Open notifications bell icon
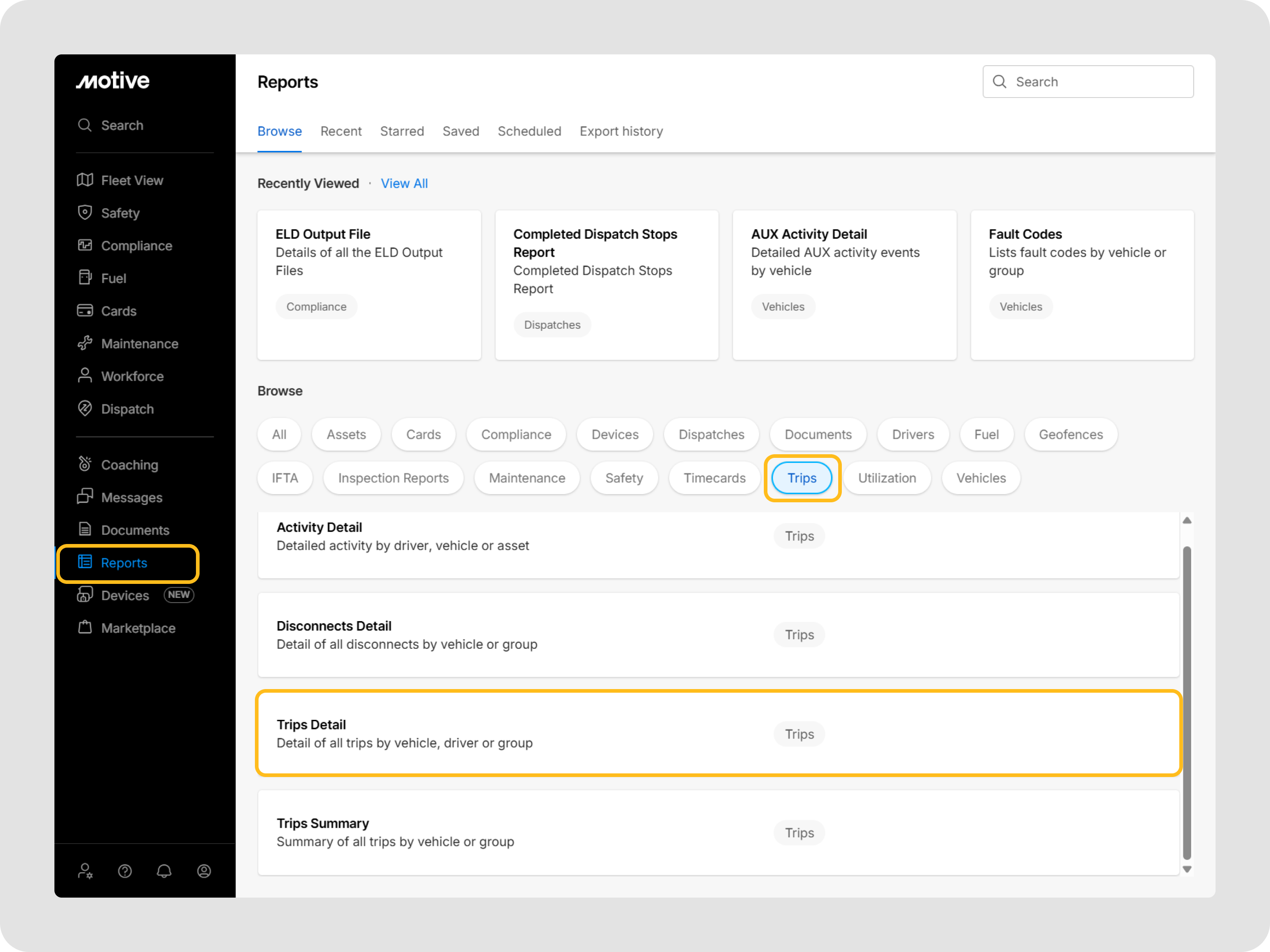Viewport: 1270px width, 952px height. pyautogui.click(x=164, y=871)
